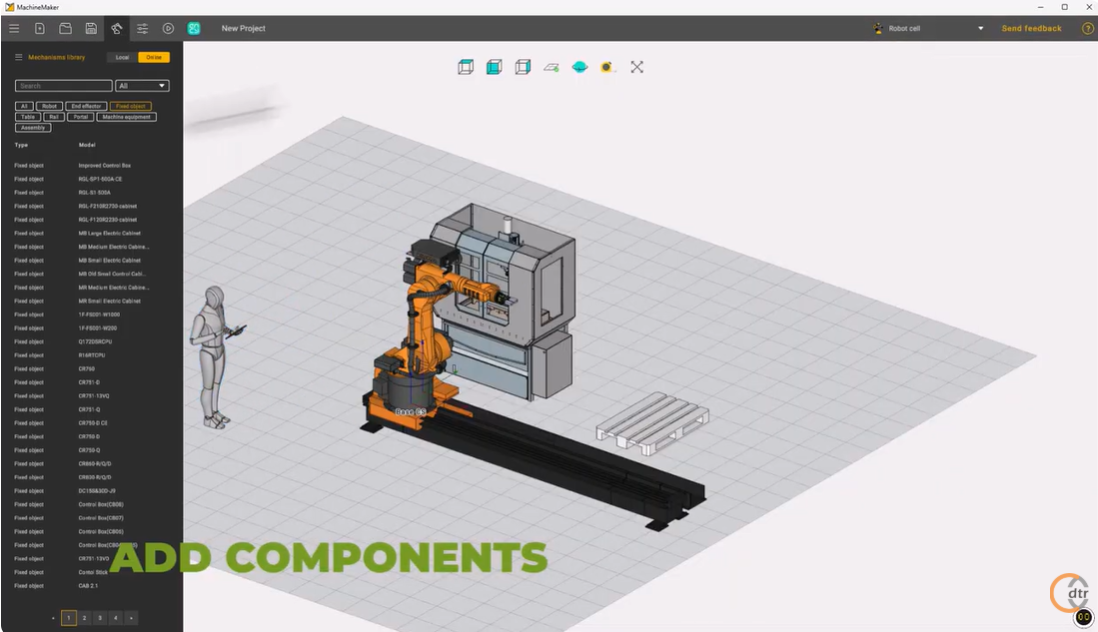Collapse the Mechanisms library panel menu icon
Screen dimensions: 1098x632
(19, 57)
